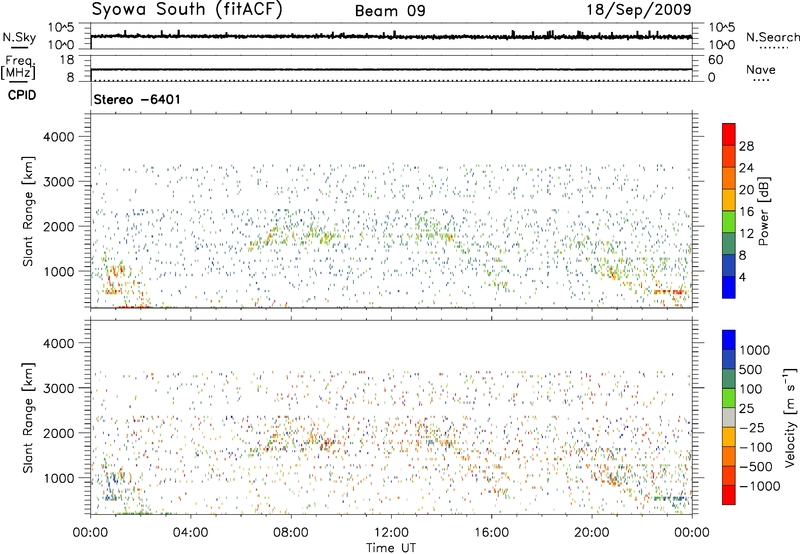Click the '-1000' tick on Velocity colorbar
Screen dimensions: 800x554
(759, 486)
